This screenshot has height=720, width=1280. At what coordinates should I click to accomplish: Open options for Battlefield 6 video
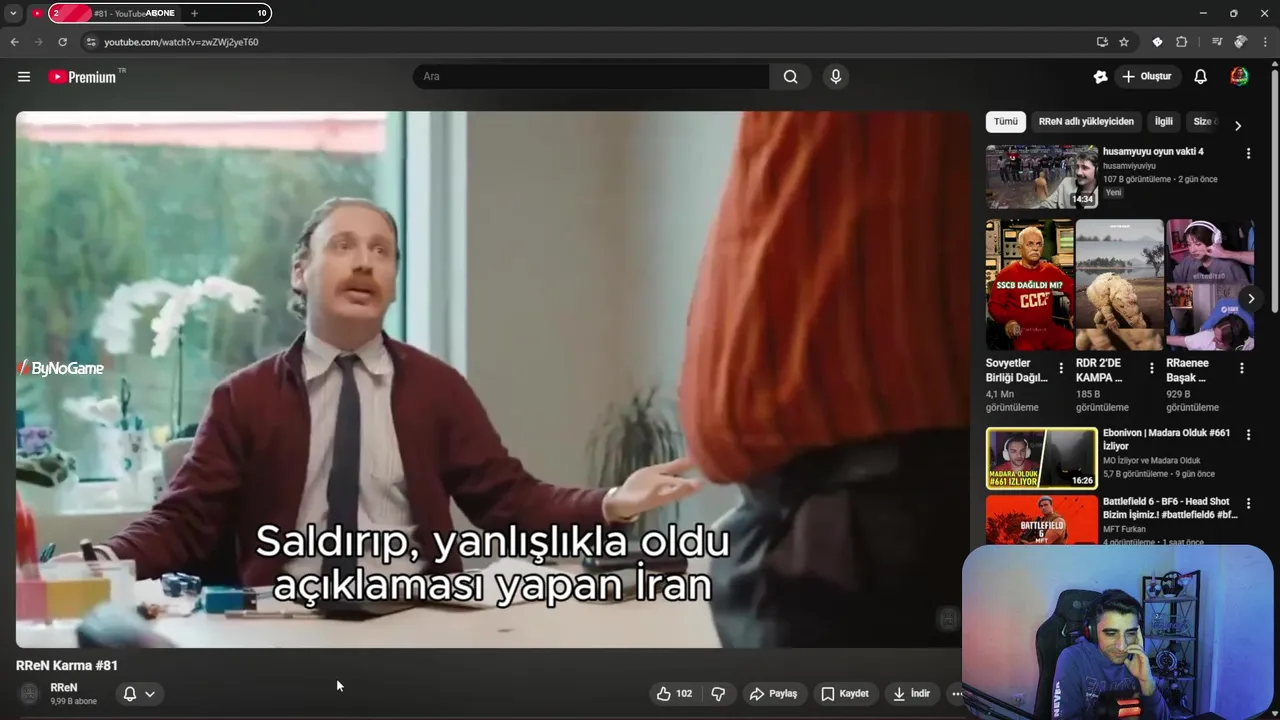[x=1248, y=503]
